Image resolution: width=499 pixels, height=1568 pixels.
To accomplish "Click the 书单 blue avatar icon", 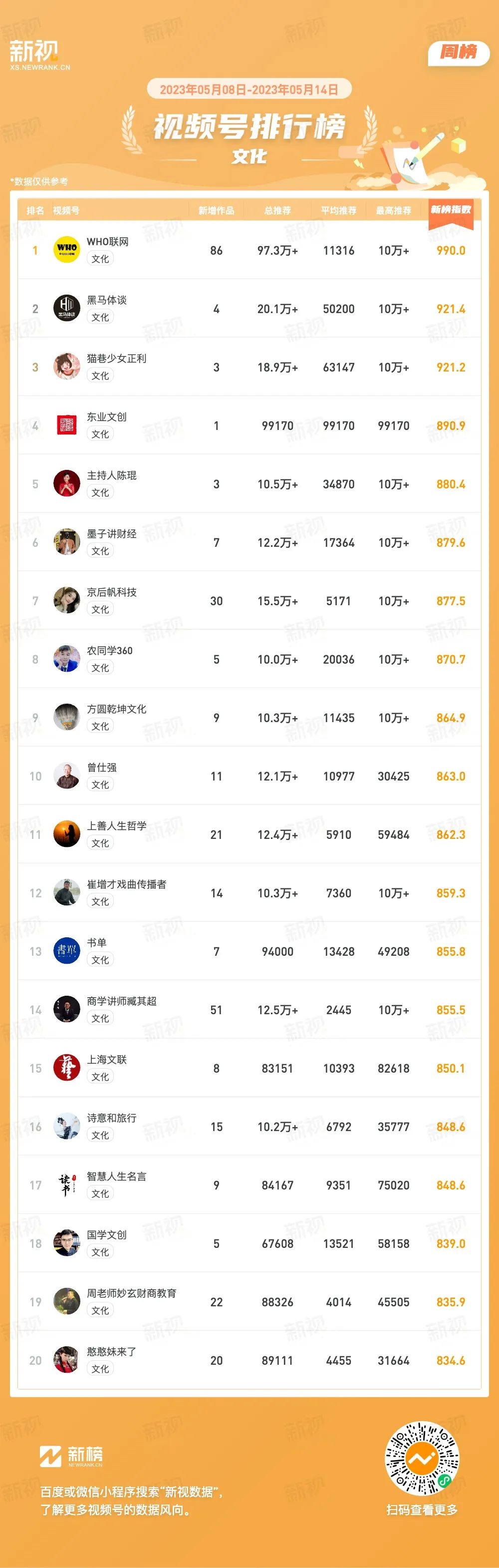I will coord(67,951).
